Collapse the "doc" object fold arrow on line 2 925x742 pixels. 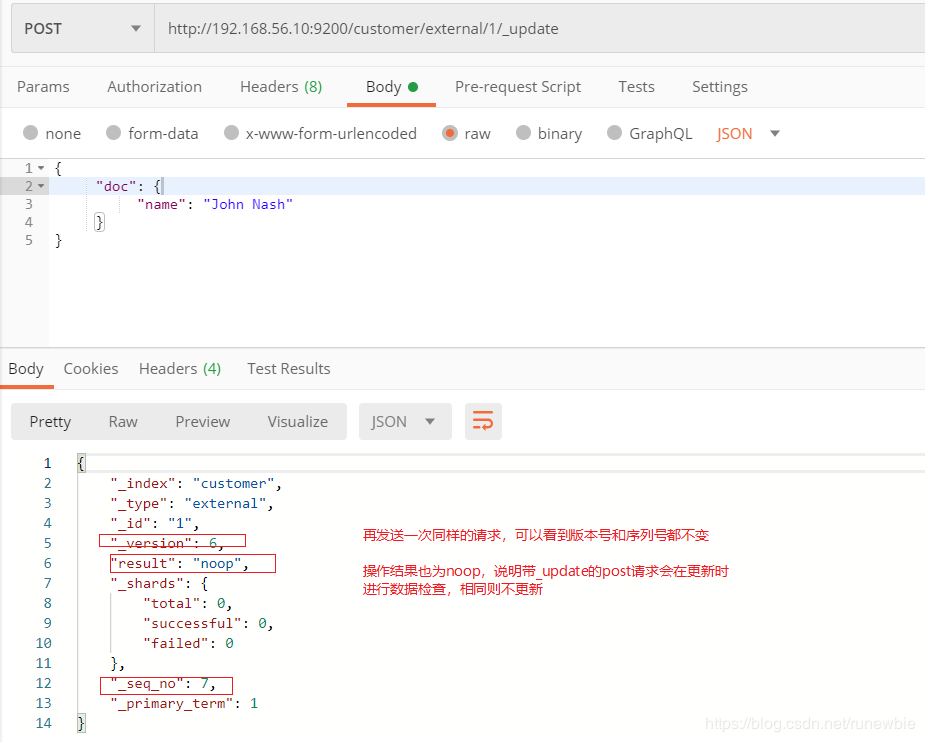pos(41,186)
